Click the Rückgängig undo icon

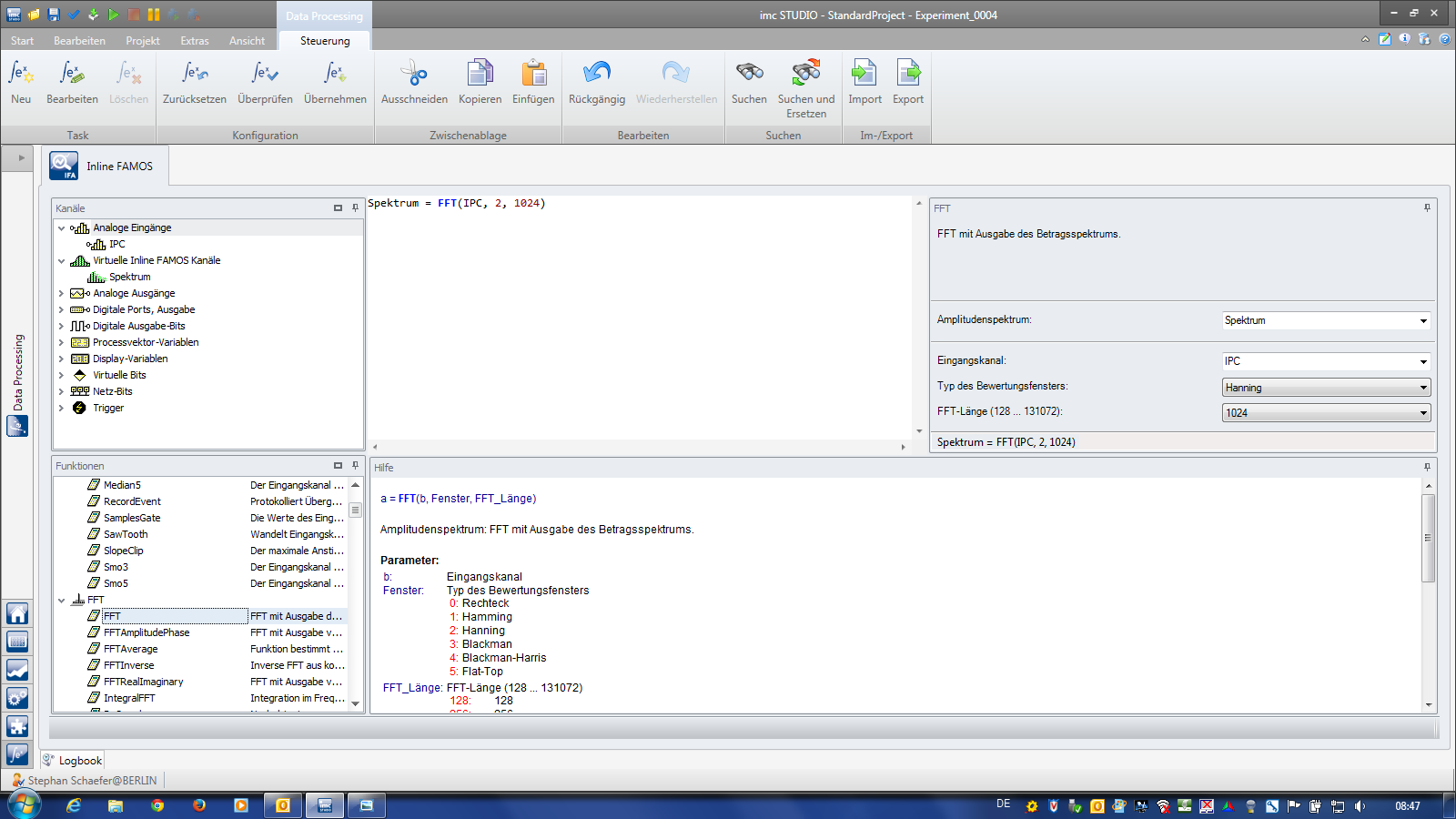[x=596, y=75]
